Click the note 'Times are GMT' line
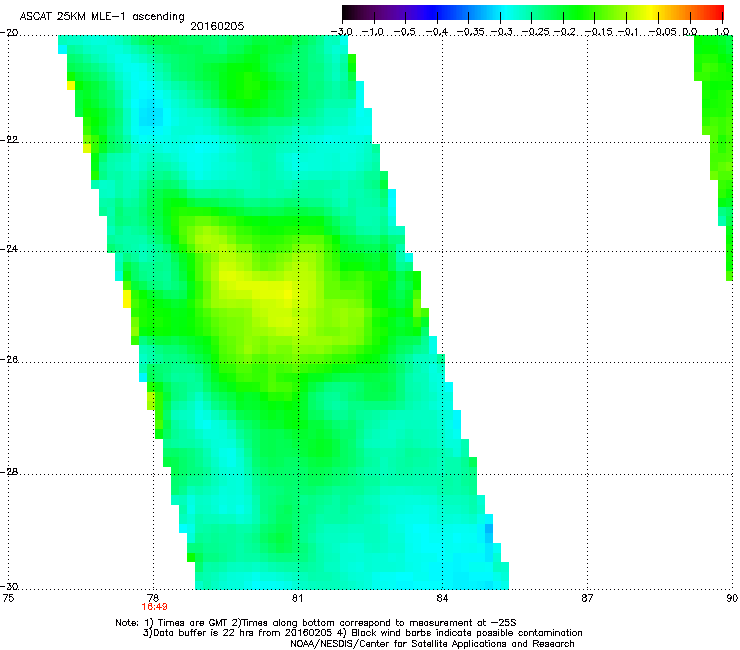Viewport: 740px width, 650px height. (316, 623)
